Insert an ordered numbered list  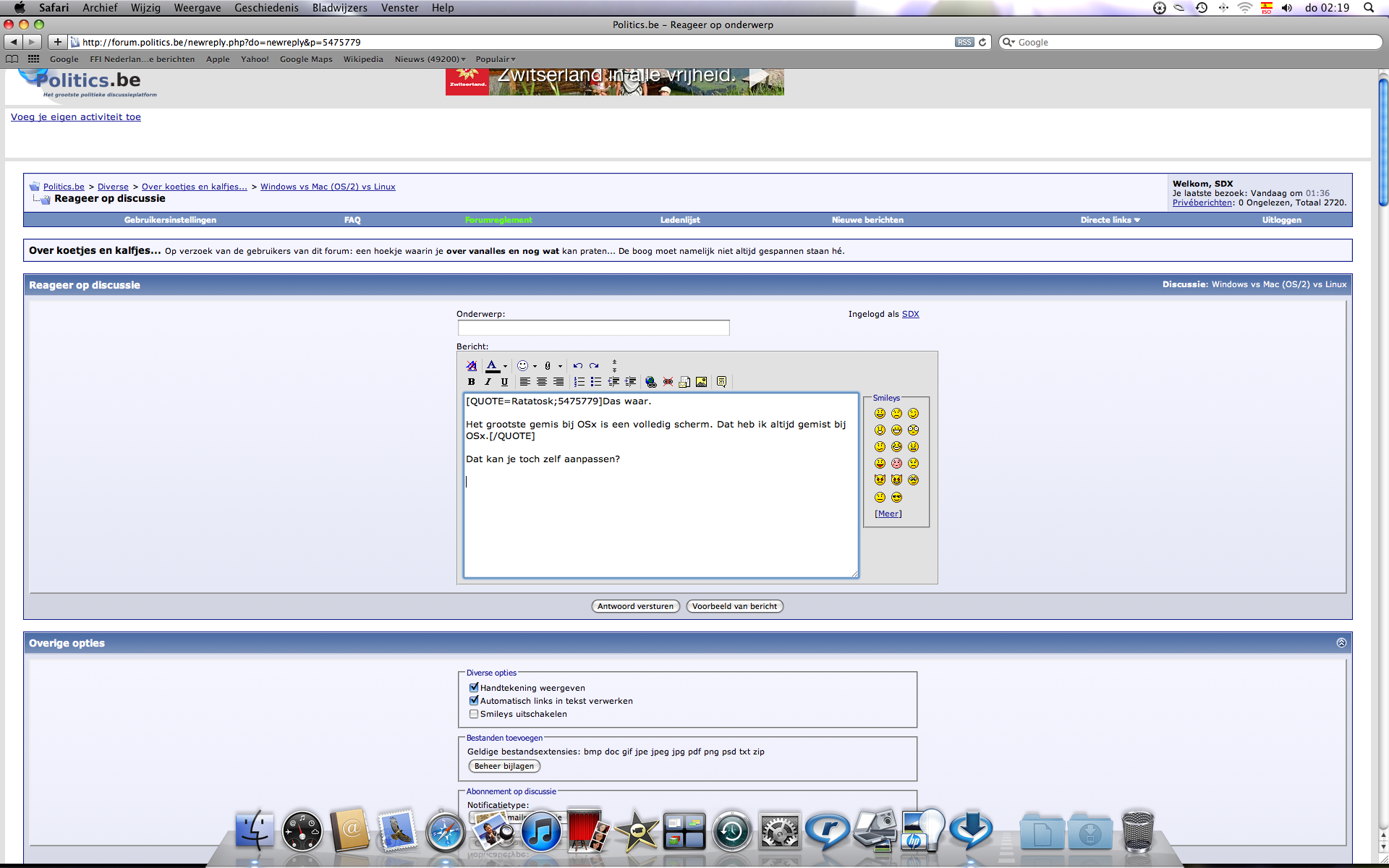click(579, 382)
